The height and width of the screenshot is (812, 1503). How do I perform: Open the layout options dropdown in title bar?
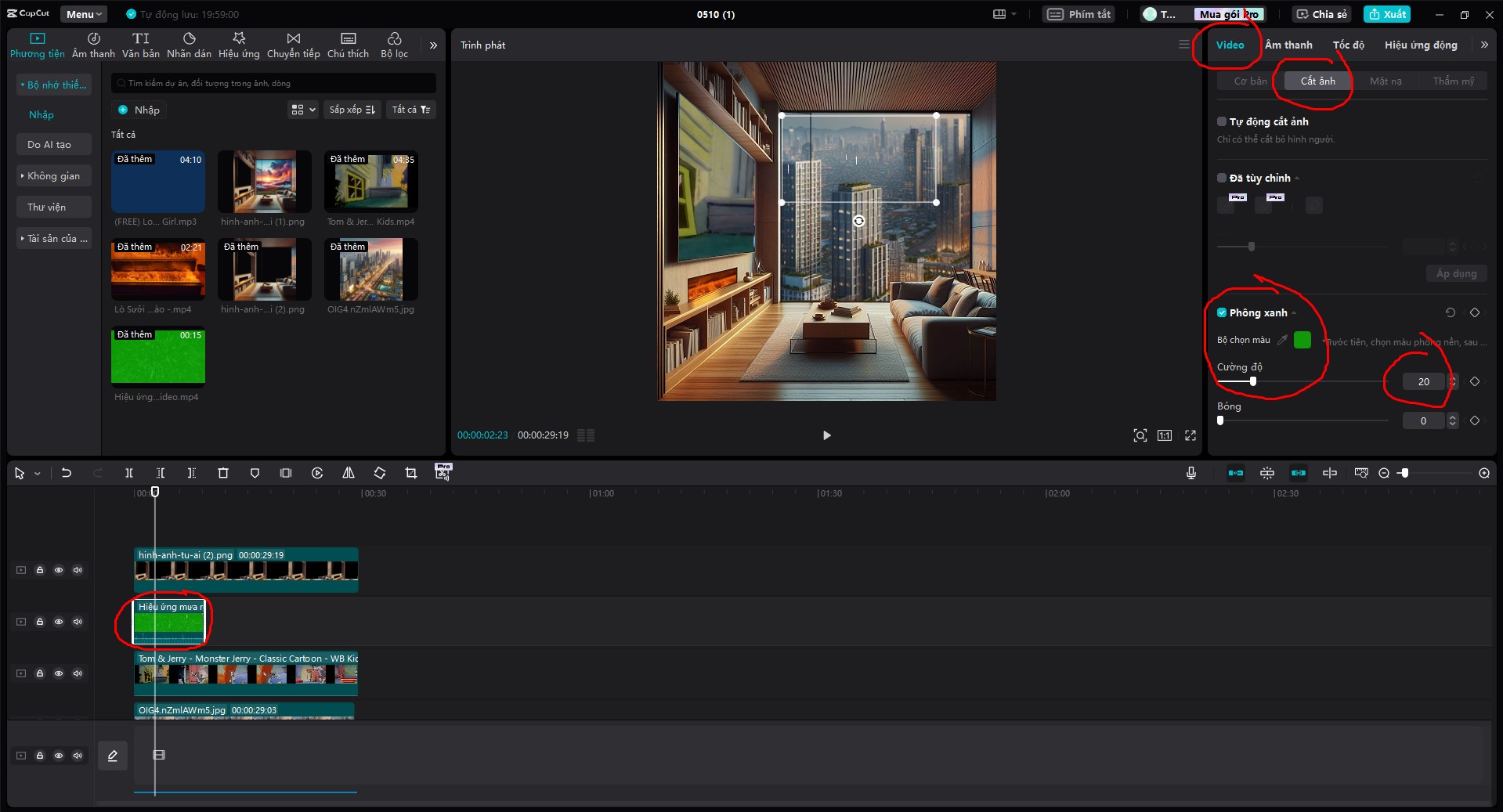1004,14
